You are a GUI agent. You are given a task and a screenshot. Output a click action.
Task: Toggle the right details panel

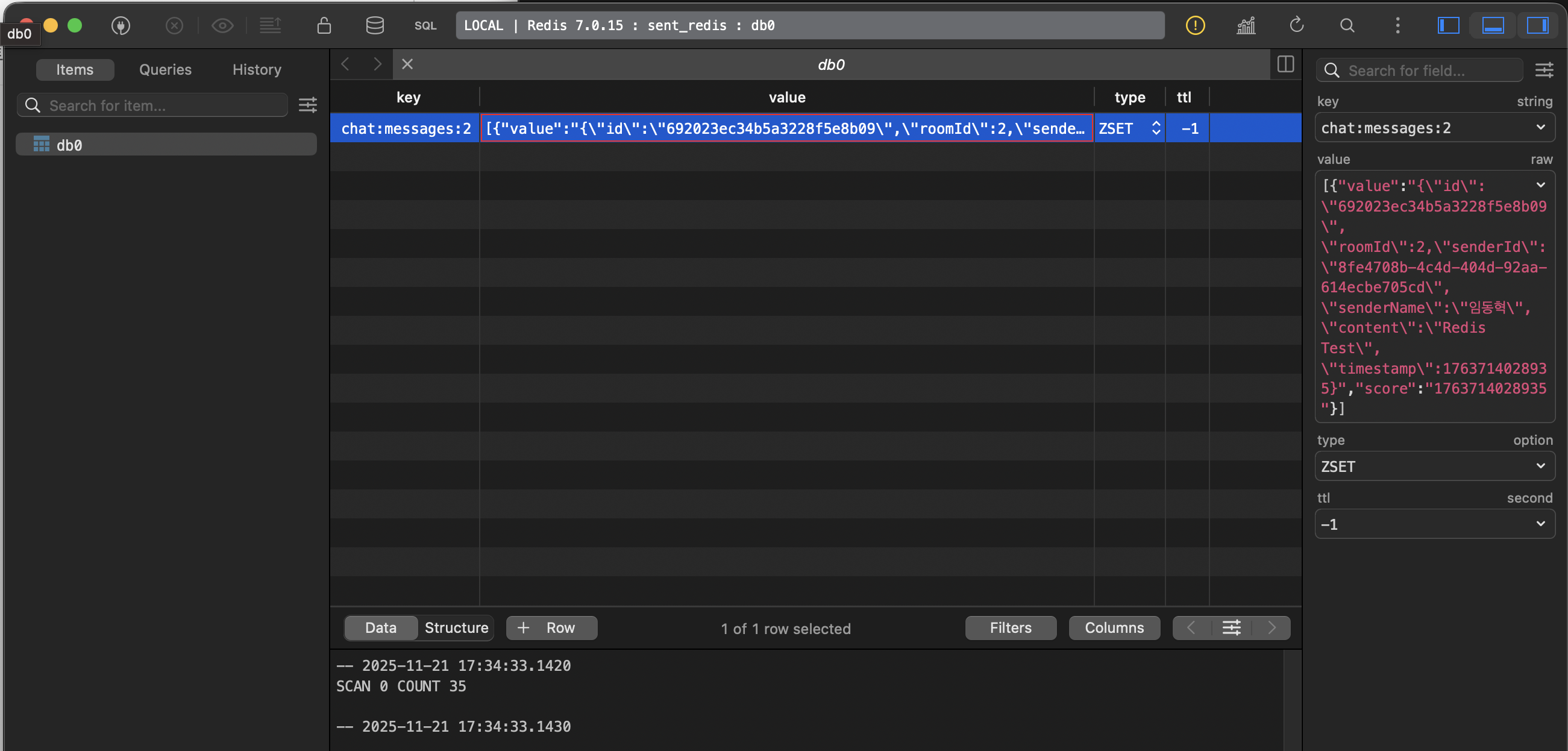tap(1537, 25)
